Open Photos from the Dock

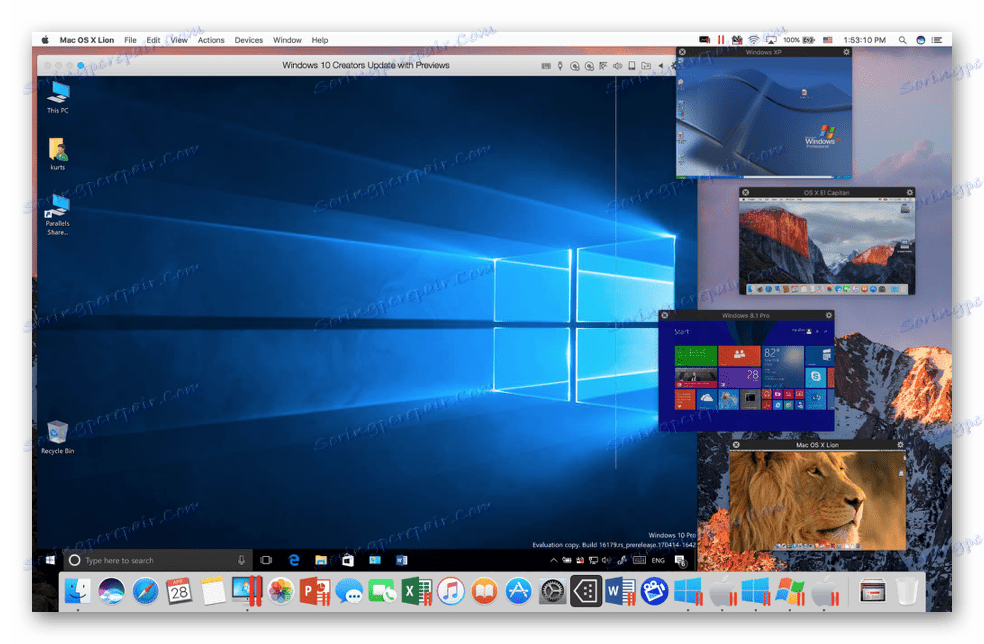click(281, 591)
